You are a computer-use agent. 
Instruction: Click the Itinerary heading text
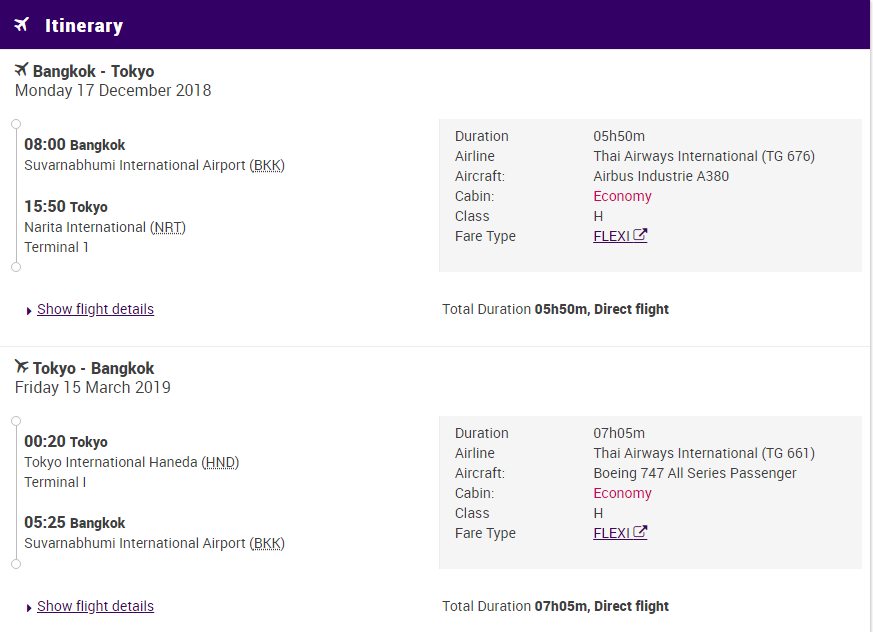click(x=84, y=26)
